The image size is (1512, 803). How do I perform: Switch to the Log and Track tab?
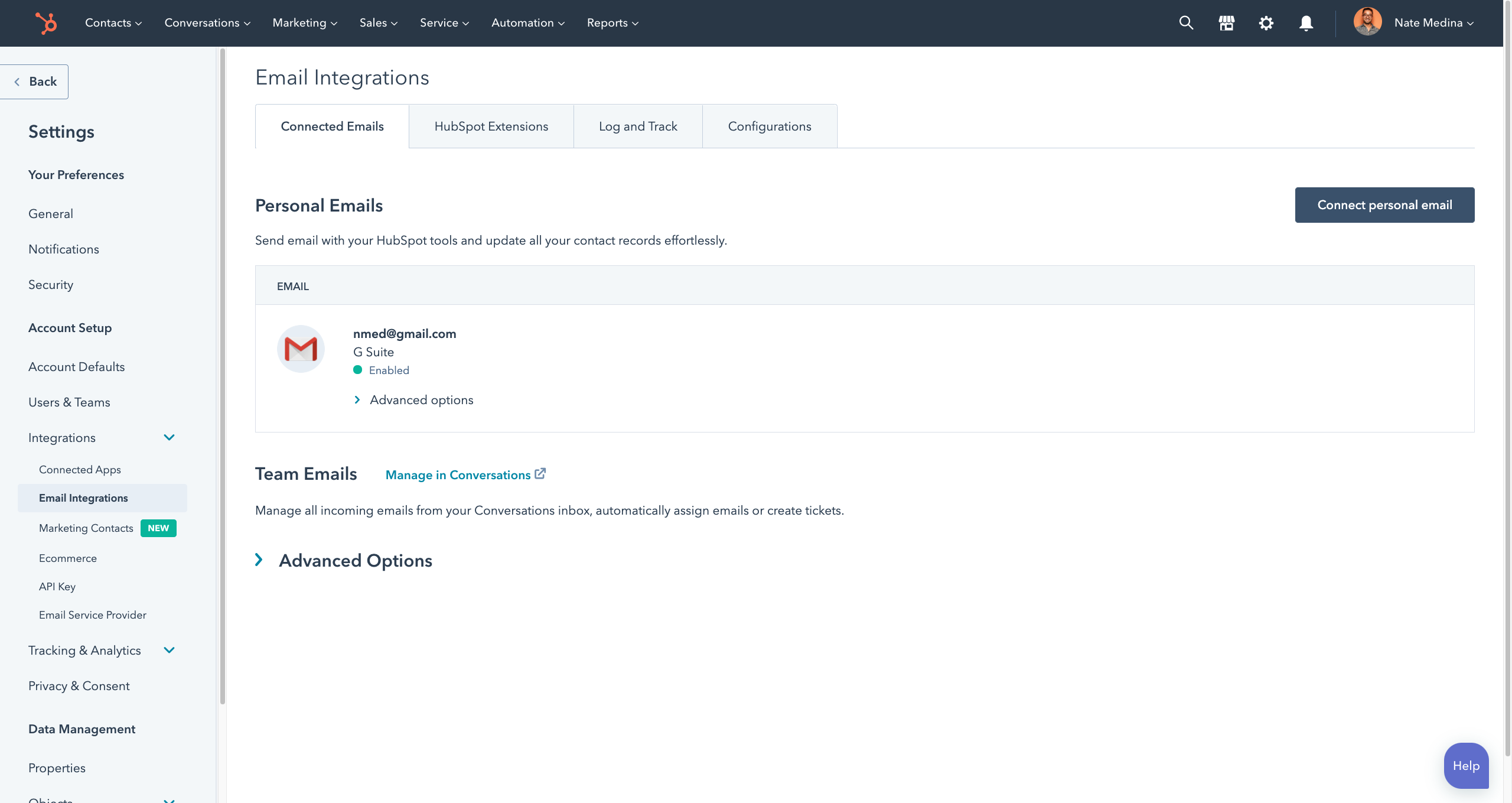(638, 126)
